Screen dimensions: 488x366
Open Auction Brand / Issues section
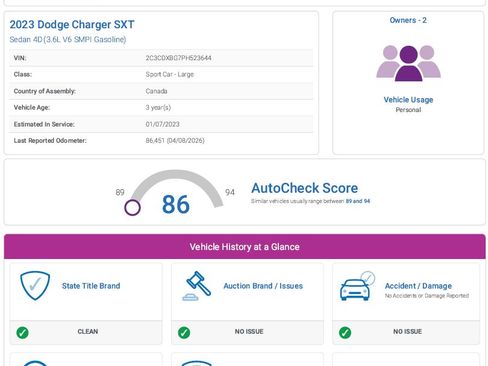point(263,286)
